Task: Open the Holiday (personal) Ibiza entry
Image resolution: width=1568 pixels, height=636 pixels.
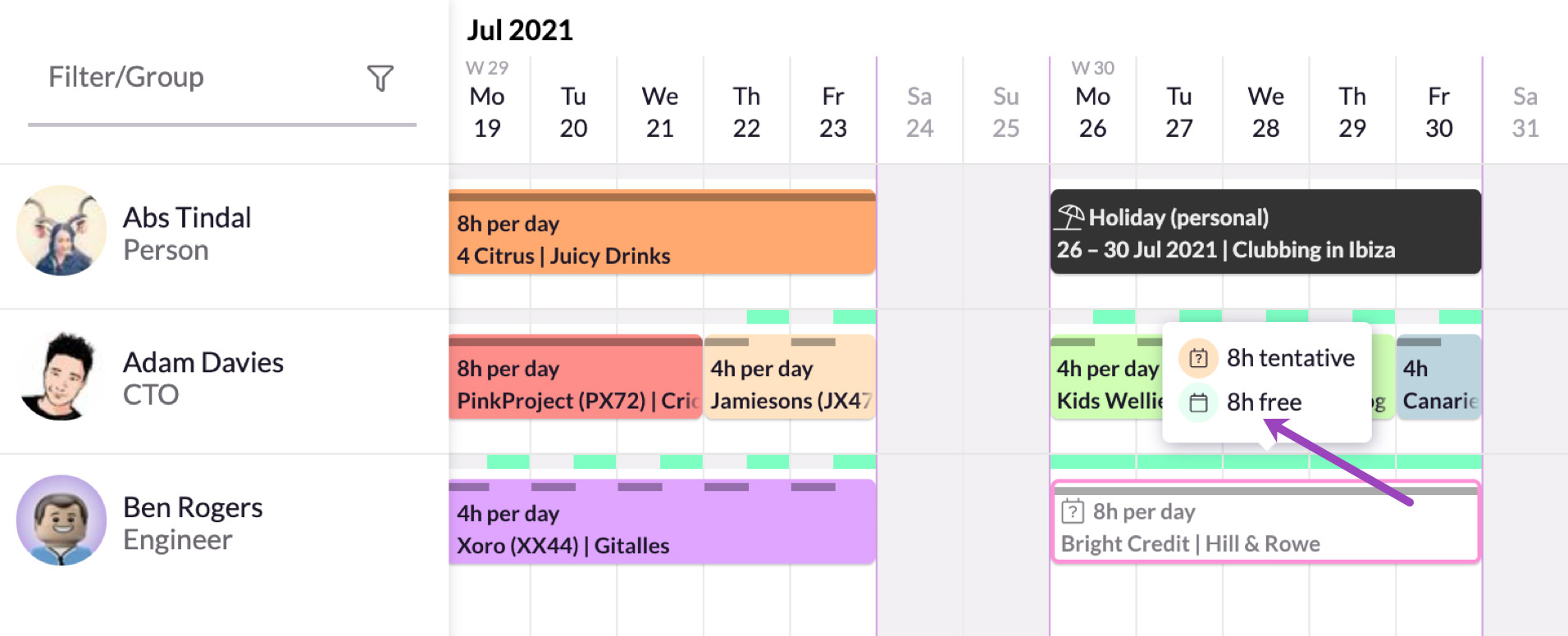Action: point(1265,232)
